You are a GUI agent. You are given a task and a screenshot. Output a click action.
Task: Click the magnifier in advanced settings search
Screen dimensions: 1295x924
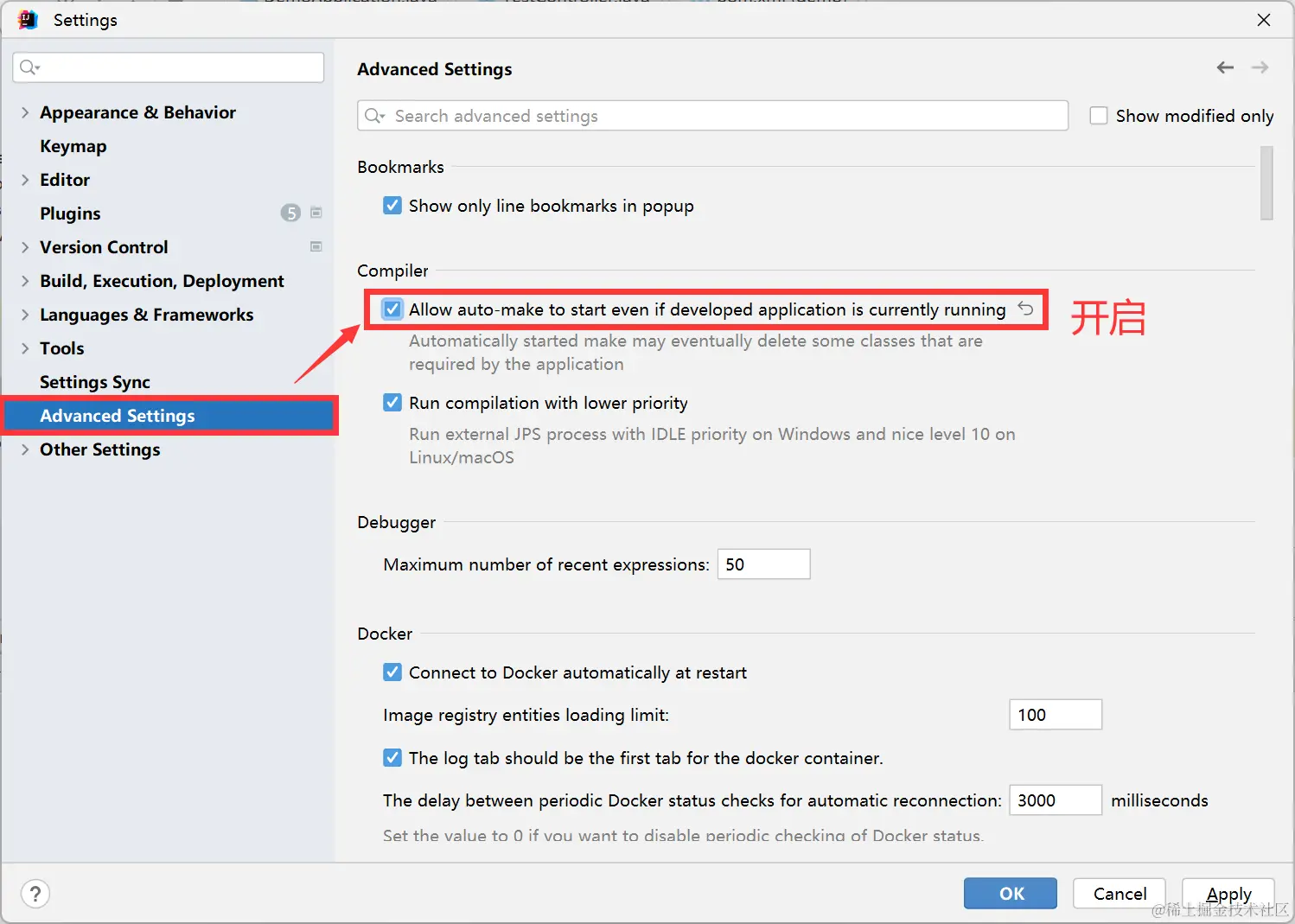[x=373, y=116]
